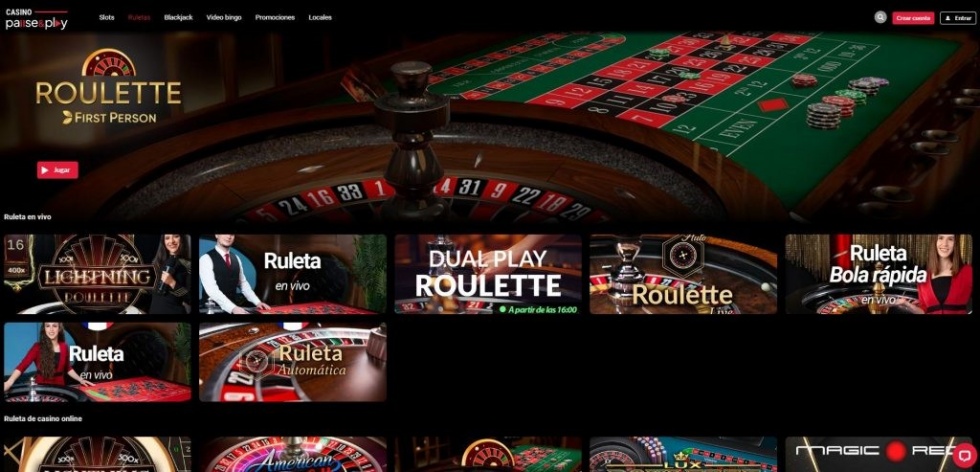Launch the Dual Play Roulette game

pyautogui.click(x=488, y=274)
